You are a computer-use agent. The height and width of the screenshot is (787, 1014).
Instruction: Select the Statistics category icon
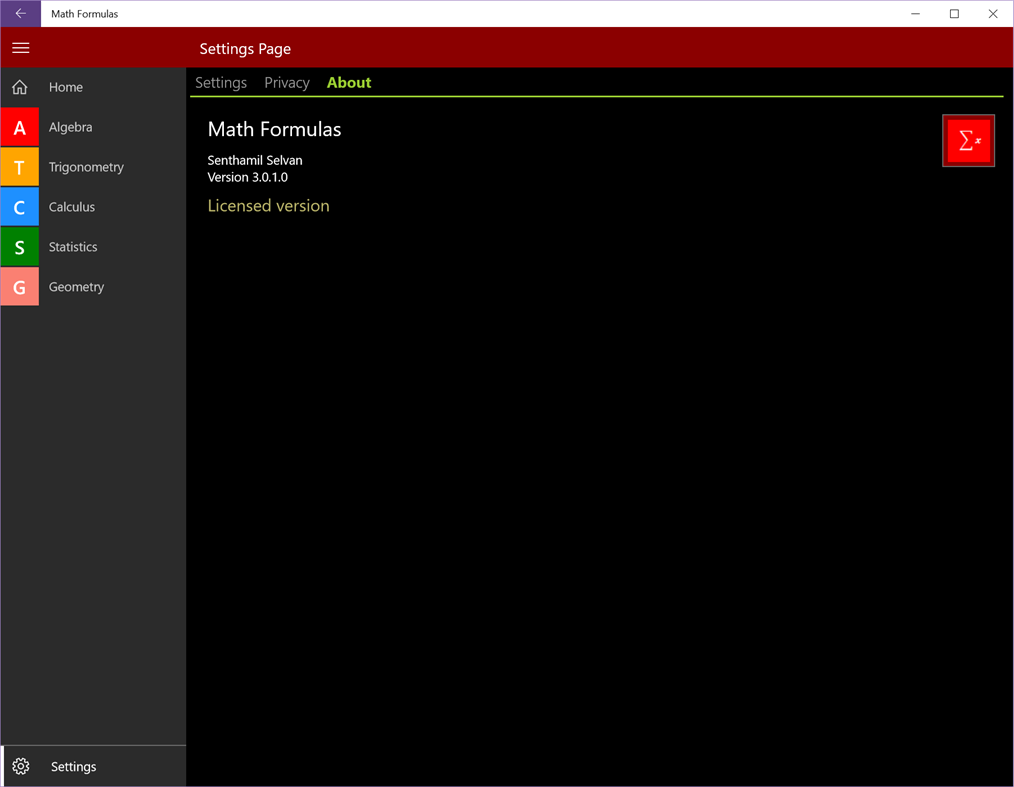[x=20, y=247]
